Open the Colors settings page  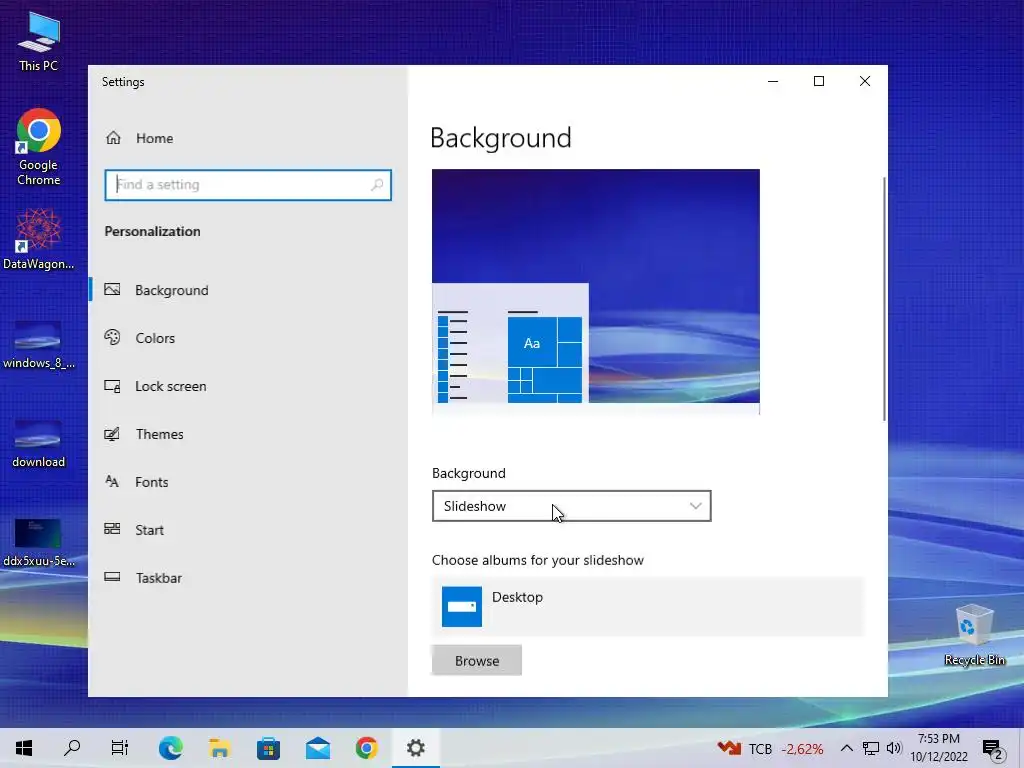click(248, 338)
